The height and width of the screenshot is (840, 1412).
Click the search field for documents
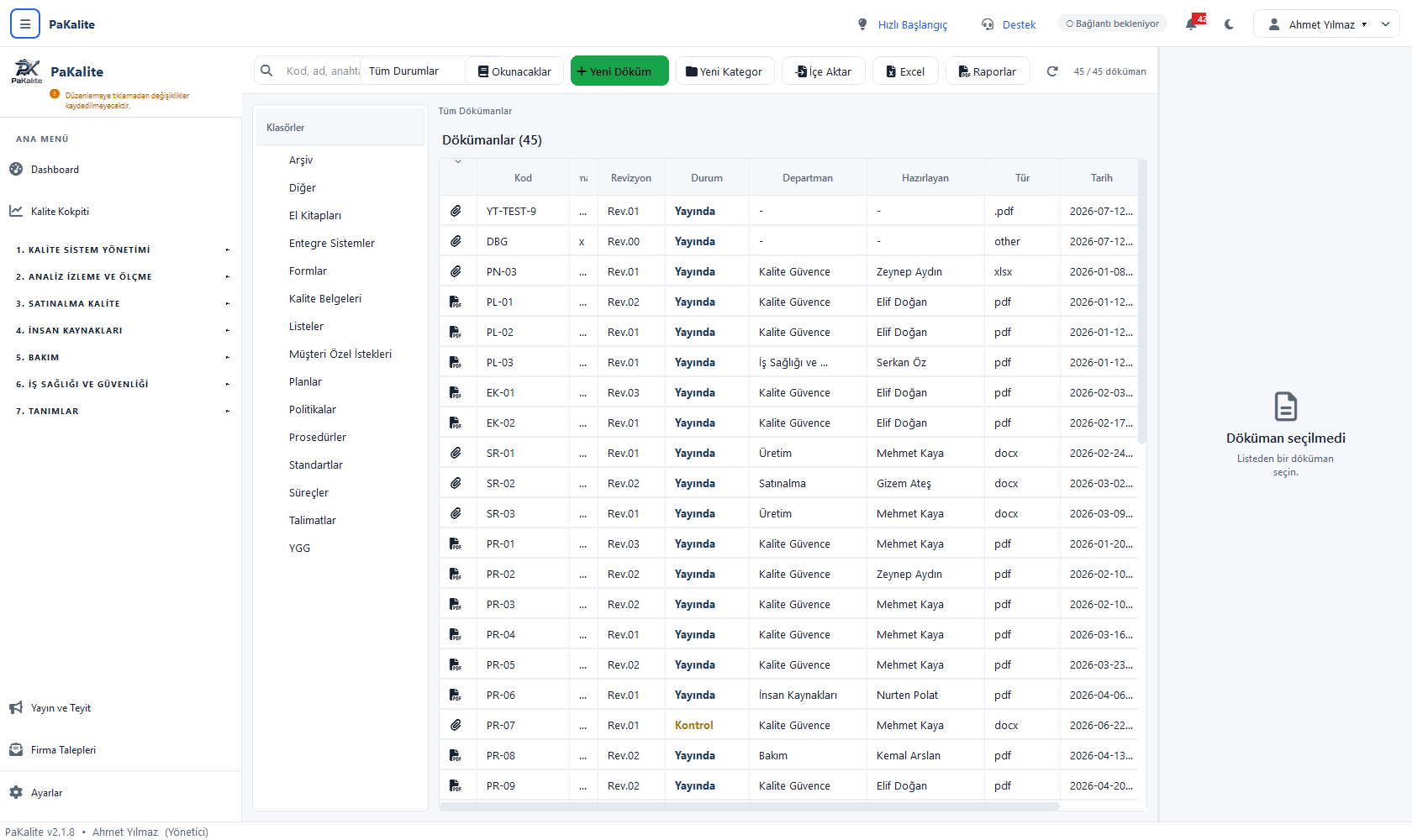322,71
